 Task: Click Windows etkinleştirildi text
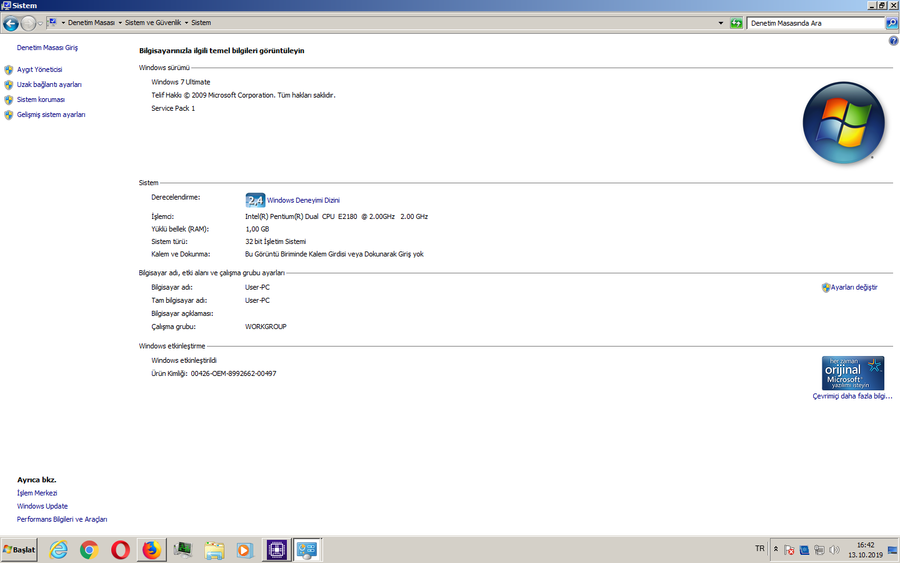coord(184,360)
